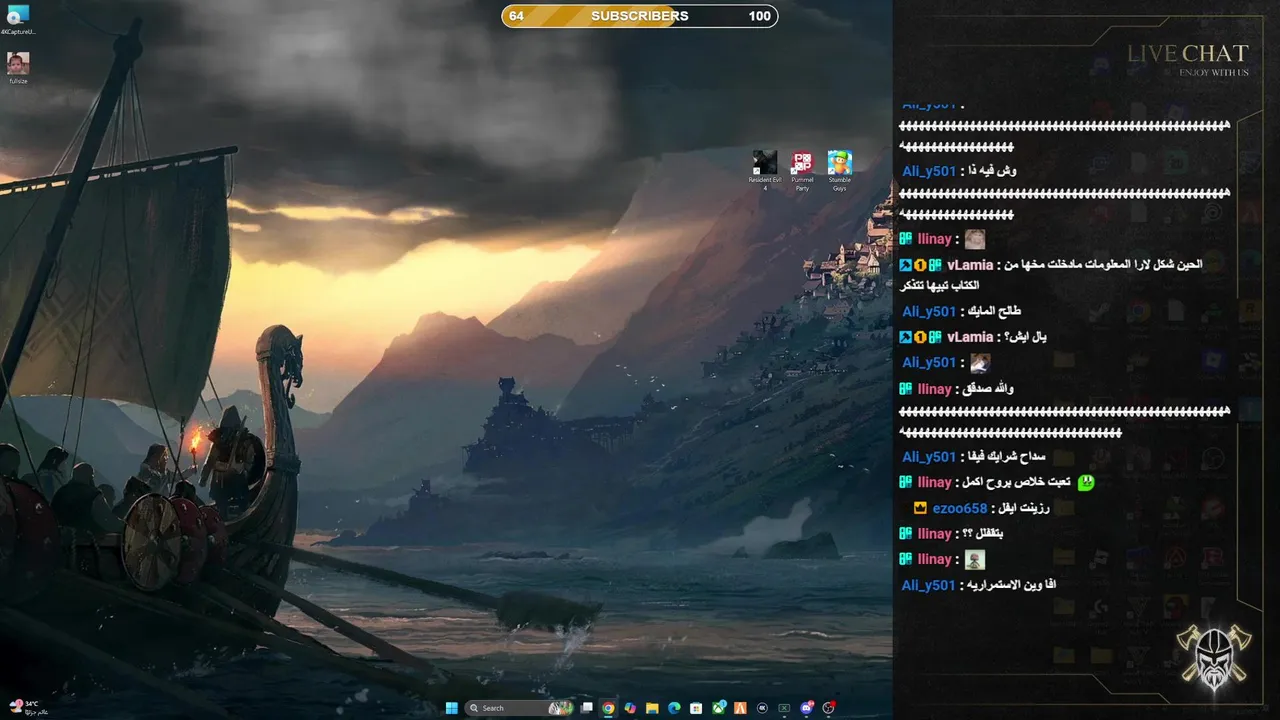Click the username ezoo658 in chat
Viewport: 1280px width, 720px height.
tap(960, 508)
